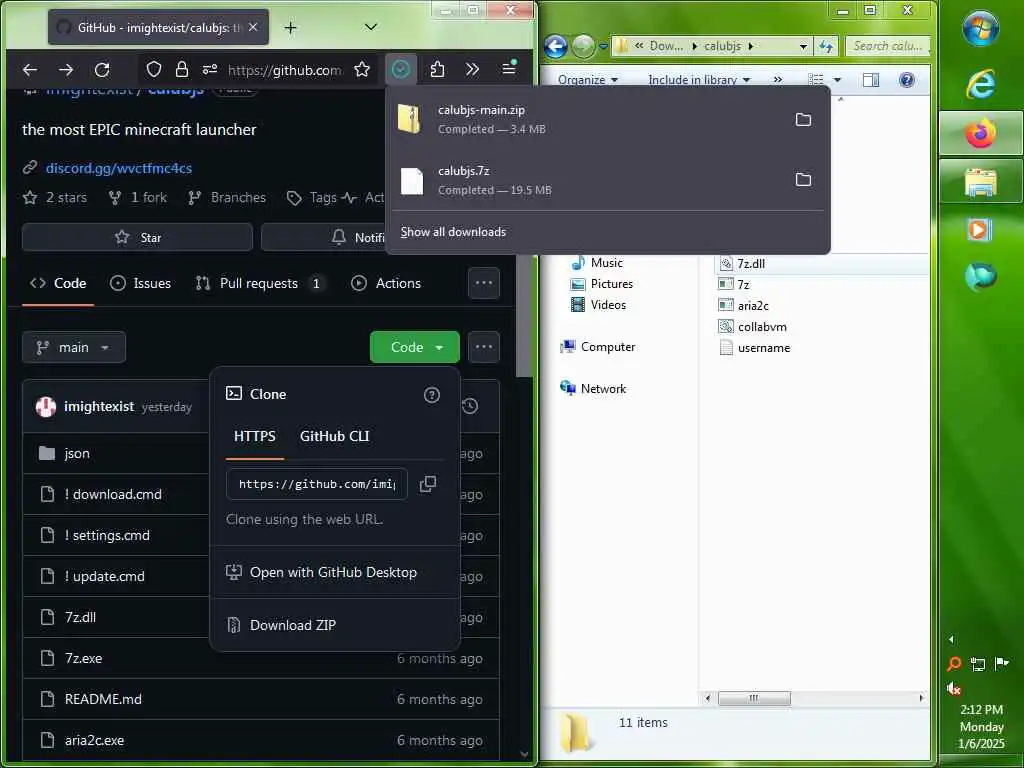This screenshot has height=768, width=1024.
Task: Select the HTTPS clone tab
Action: 255,436
